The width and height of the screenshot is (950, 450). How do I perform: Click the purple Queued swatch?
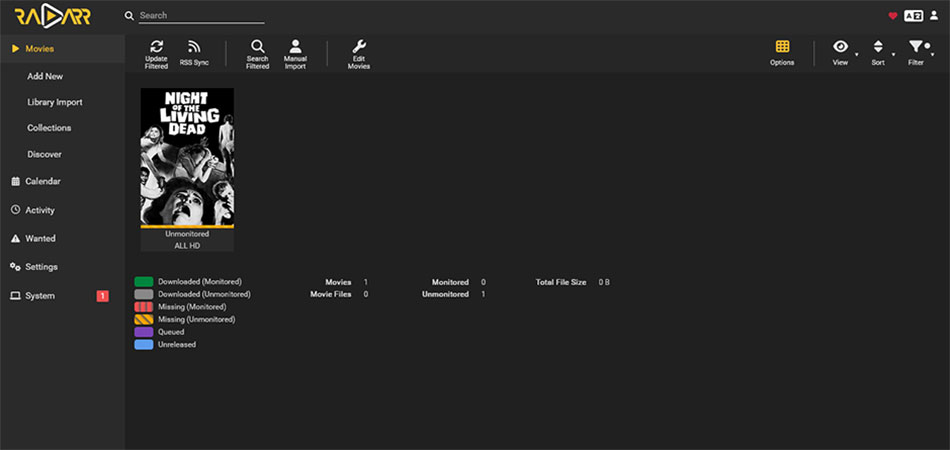pyautogui.click(x=144, y=332)
